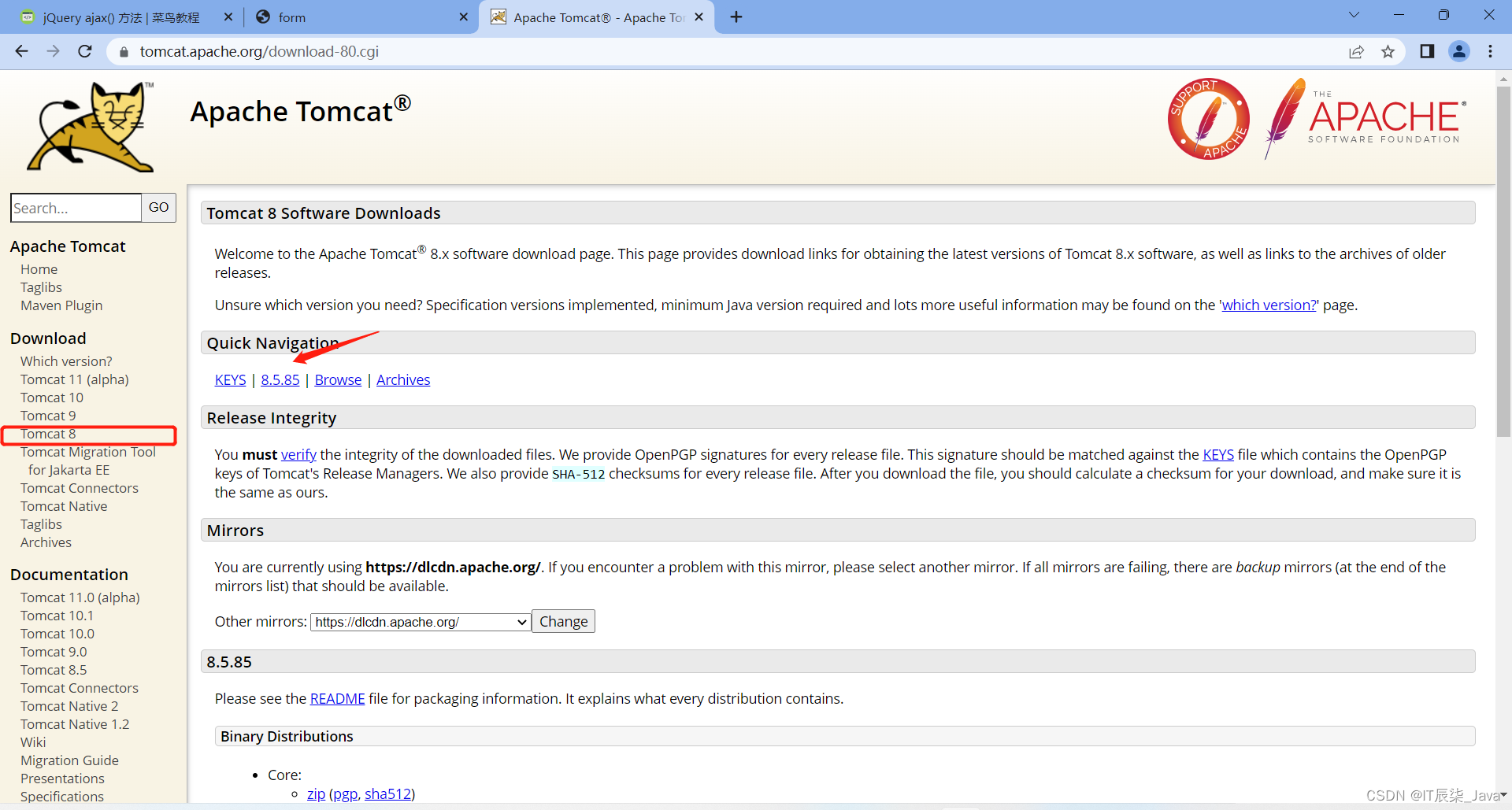1512x810 pixels.
Task: Open Taglibs under Apache Tomcat
Action: click(41, 287)
